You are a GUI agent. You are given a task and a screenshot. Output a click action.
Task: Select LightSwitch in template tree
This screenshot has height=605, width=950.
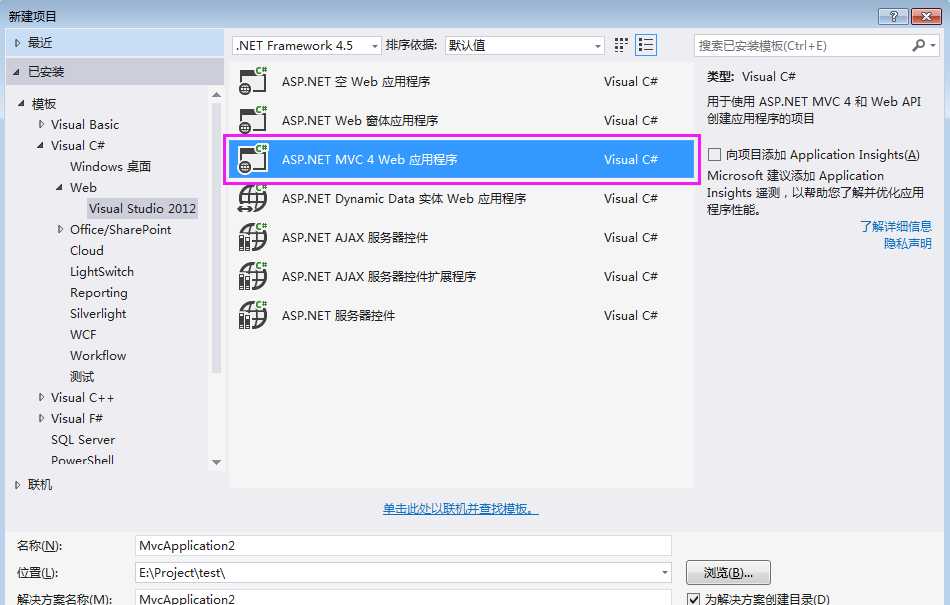(x=102, y=272)
